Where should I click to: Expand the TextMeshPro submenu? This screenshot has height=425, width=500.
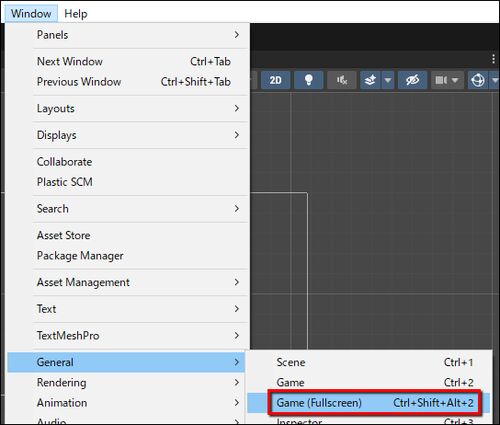tap(128, 336)
